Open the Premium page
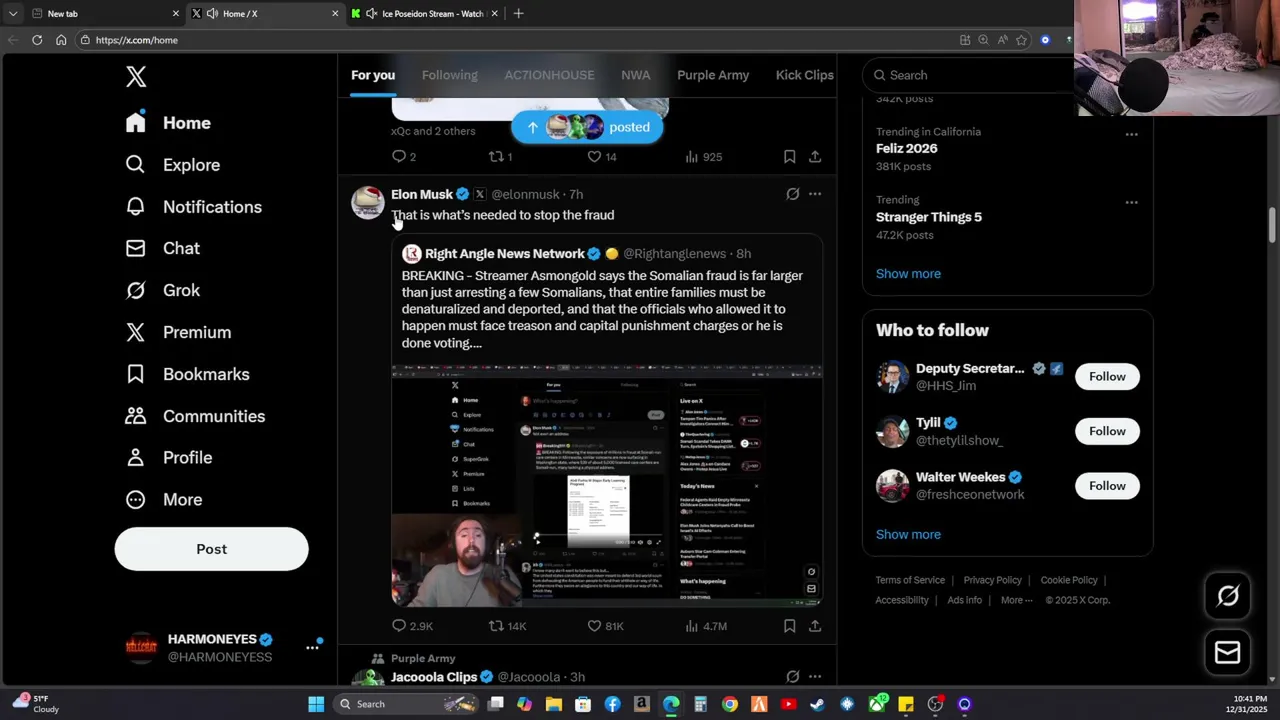Screen dimensions: 1280x720 (178, 332)
